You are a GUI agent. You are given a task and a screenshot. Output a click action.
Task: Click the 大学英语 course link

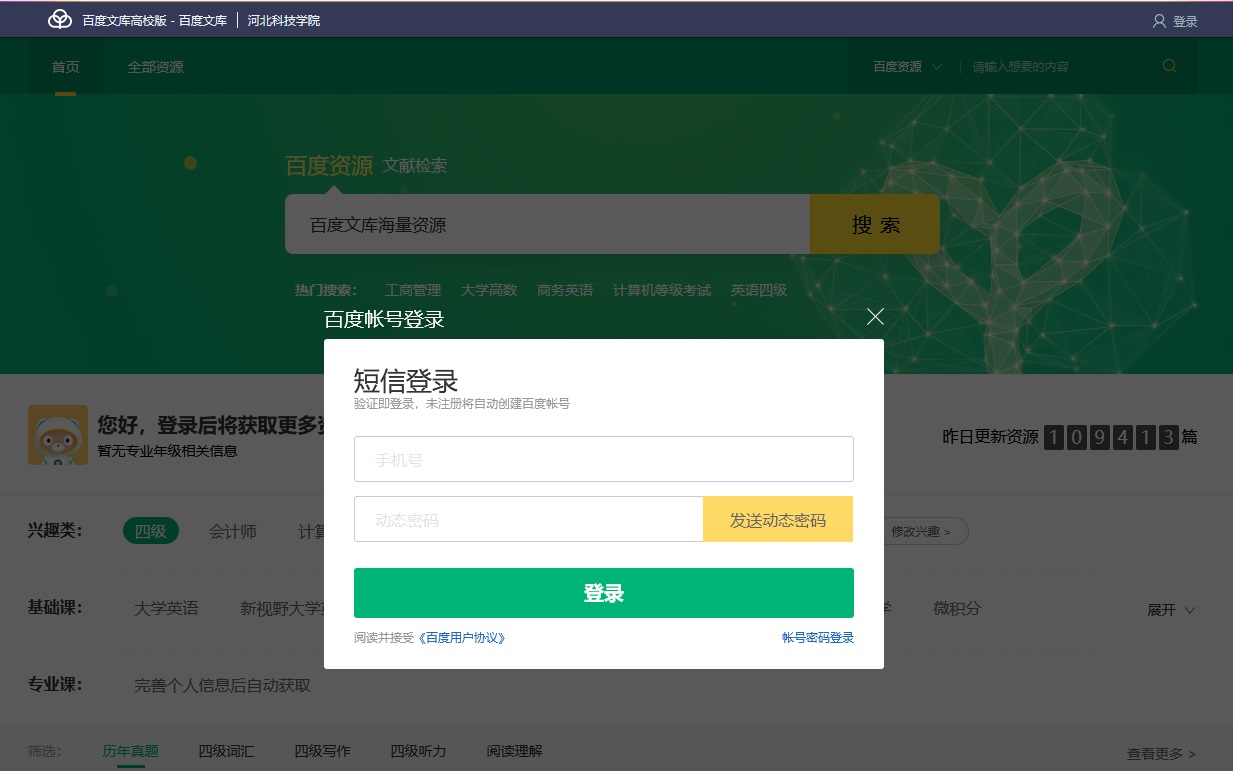click(x=167, y=608)
